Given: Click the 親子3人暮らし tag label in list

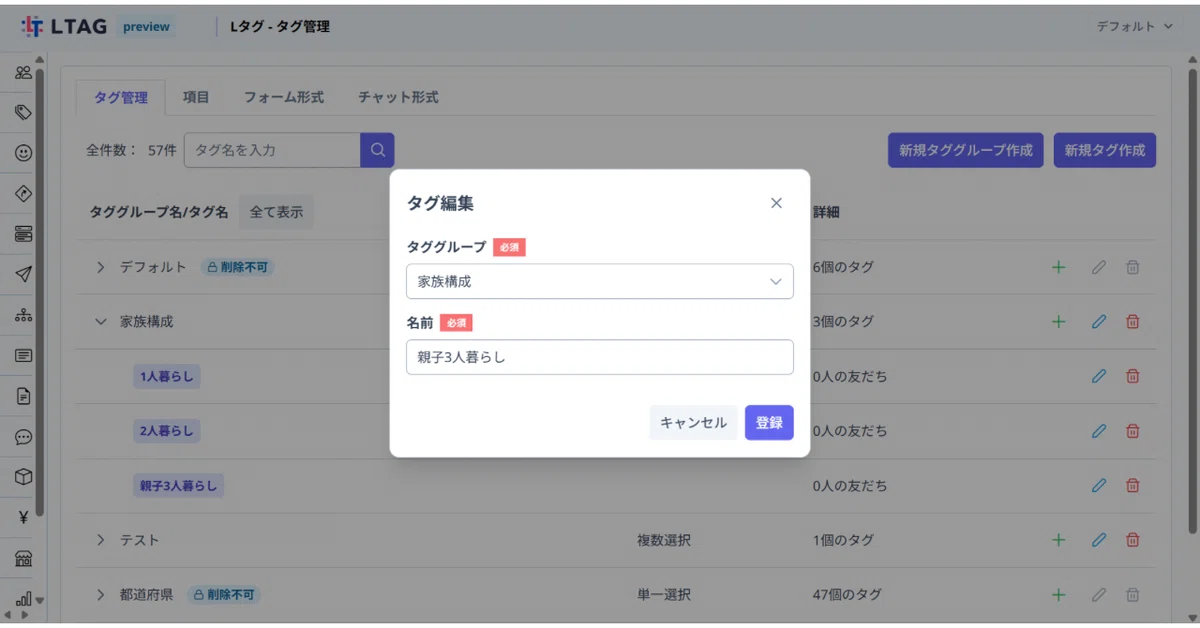Looking at the screenshot, I should 178,485.
